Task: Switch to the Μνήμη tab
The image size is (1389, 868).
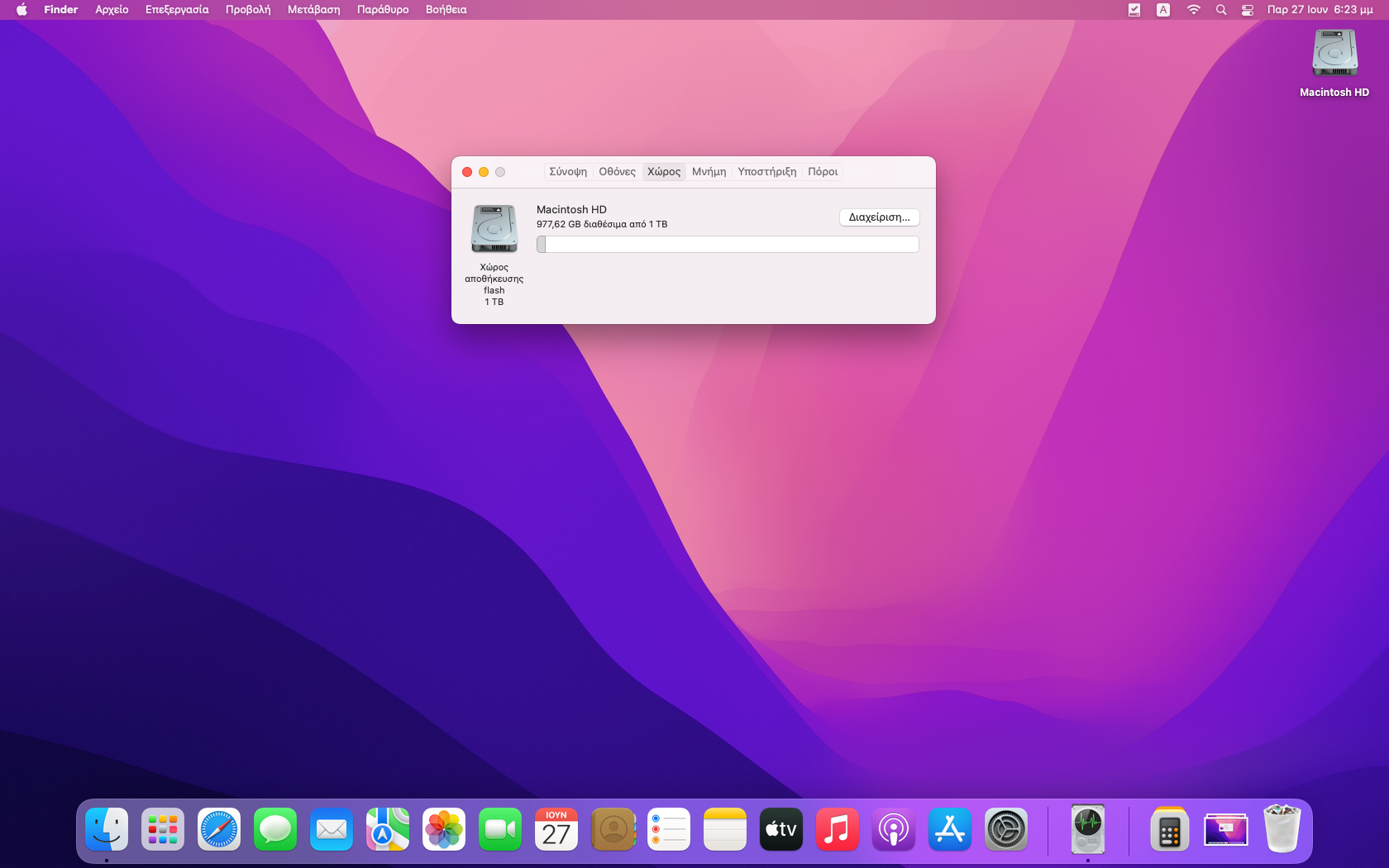Action: [x=709, y=172]
